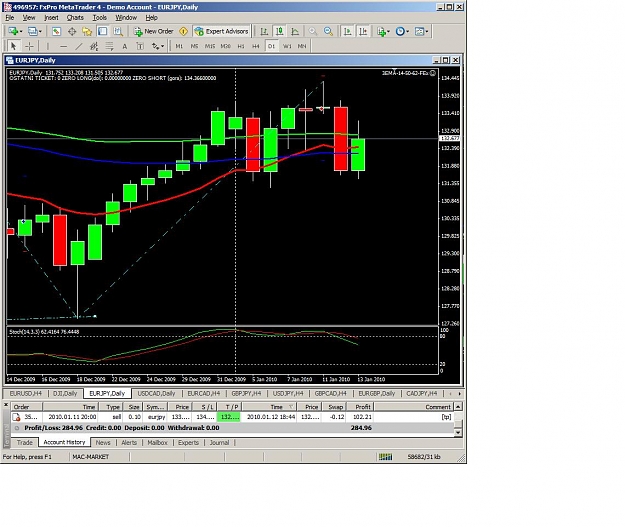The width and height of the screenshot is (625, 527).
Task: Toggle the Data Window crosshair-target icon
Action: 72,31
